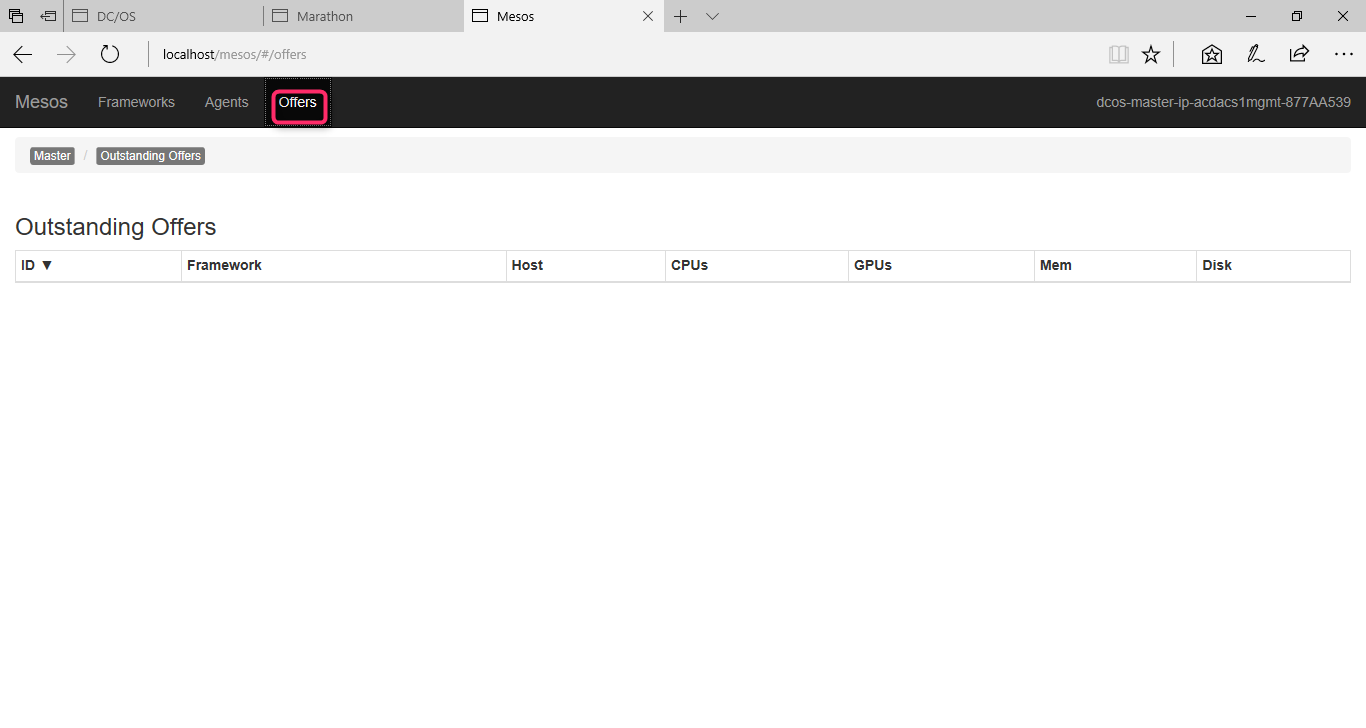This screenshot has width=1366, height=728.
Task: Click the Mesos brand link
Action: tap(41, 102)
